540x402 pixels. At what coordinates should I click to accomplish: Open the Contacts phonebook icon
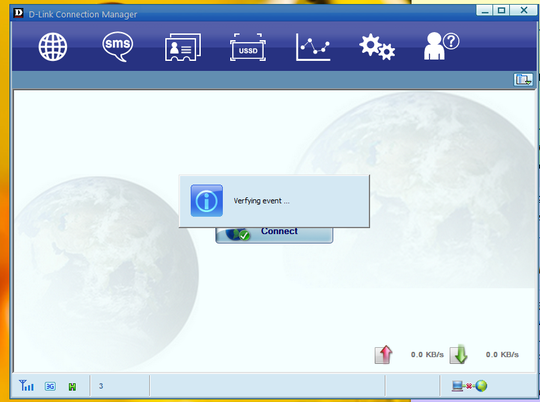[x=183, y=47]
